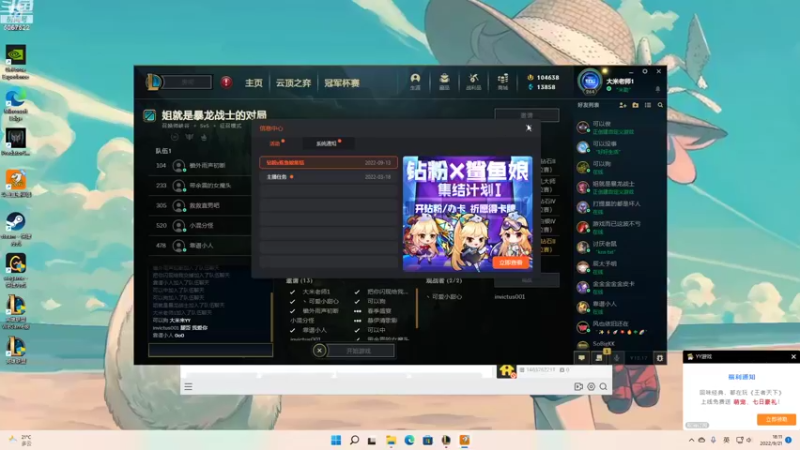Click the red alert exclamation icon
This screenshot has width=800, height=450.
[226, 82]
